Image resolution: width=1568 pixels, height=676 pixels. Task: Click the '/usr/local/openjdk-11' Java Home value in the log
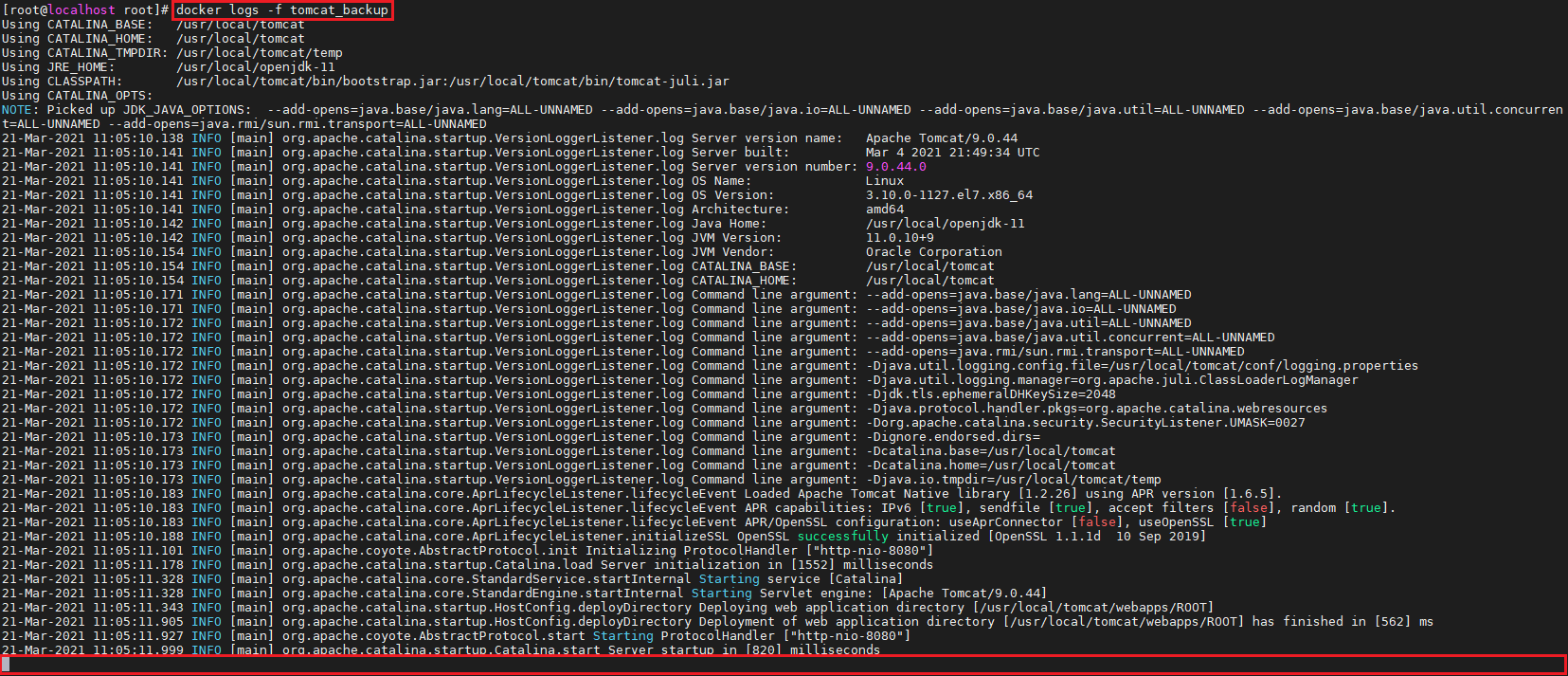pos(946,223)
